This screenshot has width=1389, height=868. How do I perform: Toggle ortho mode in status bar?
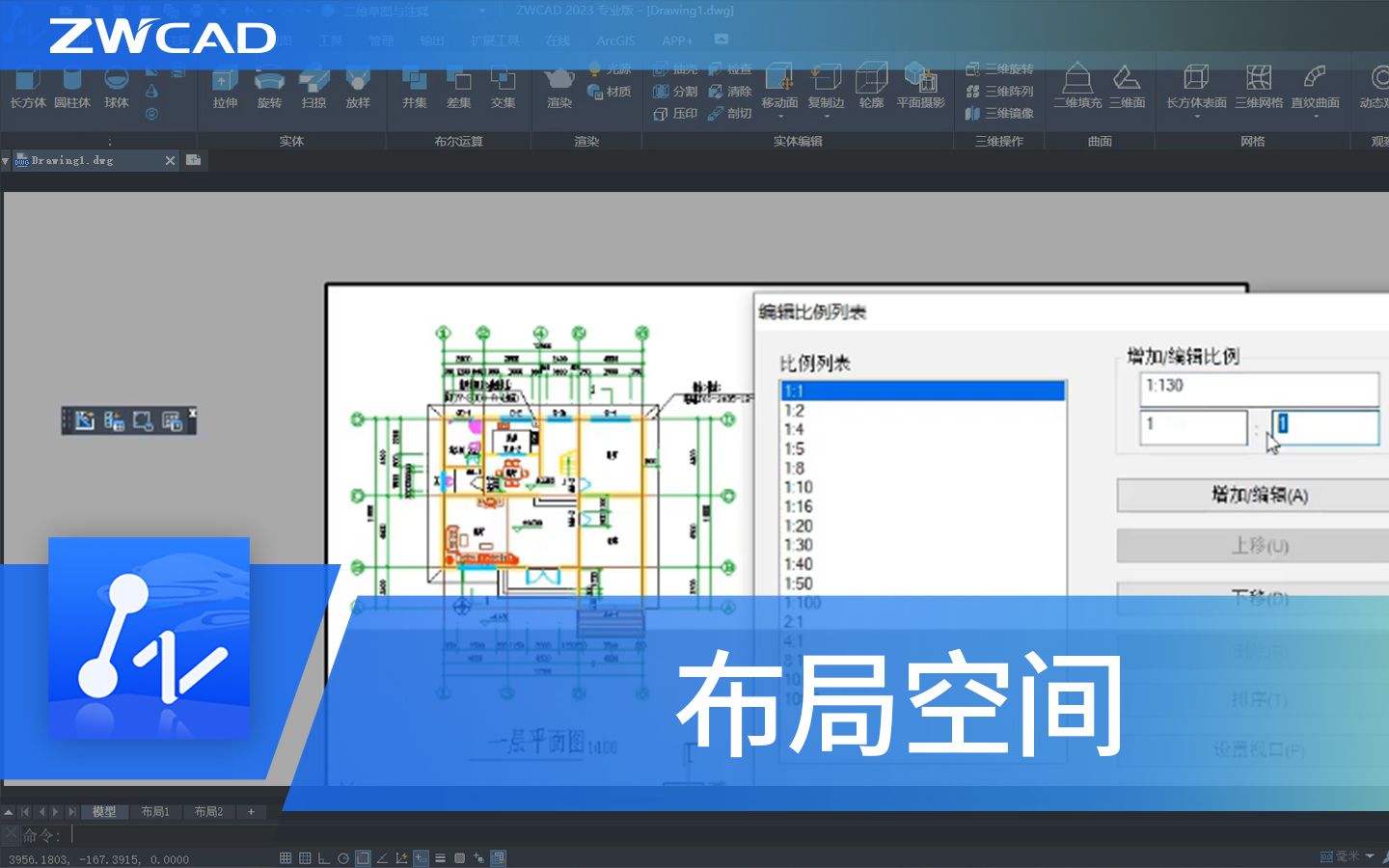click(x=324, y=857)
